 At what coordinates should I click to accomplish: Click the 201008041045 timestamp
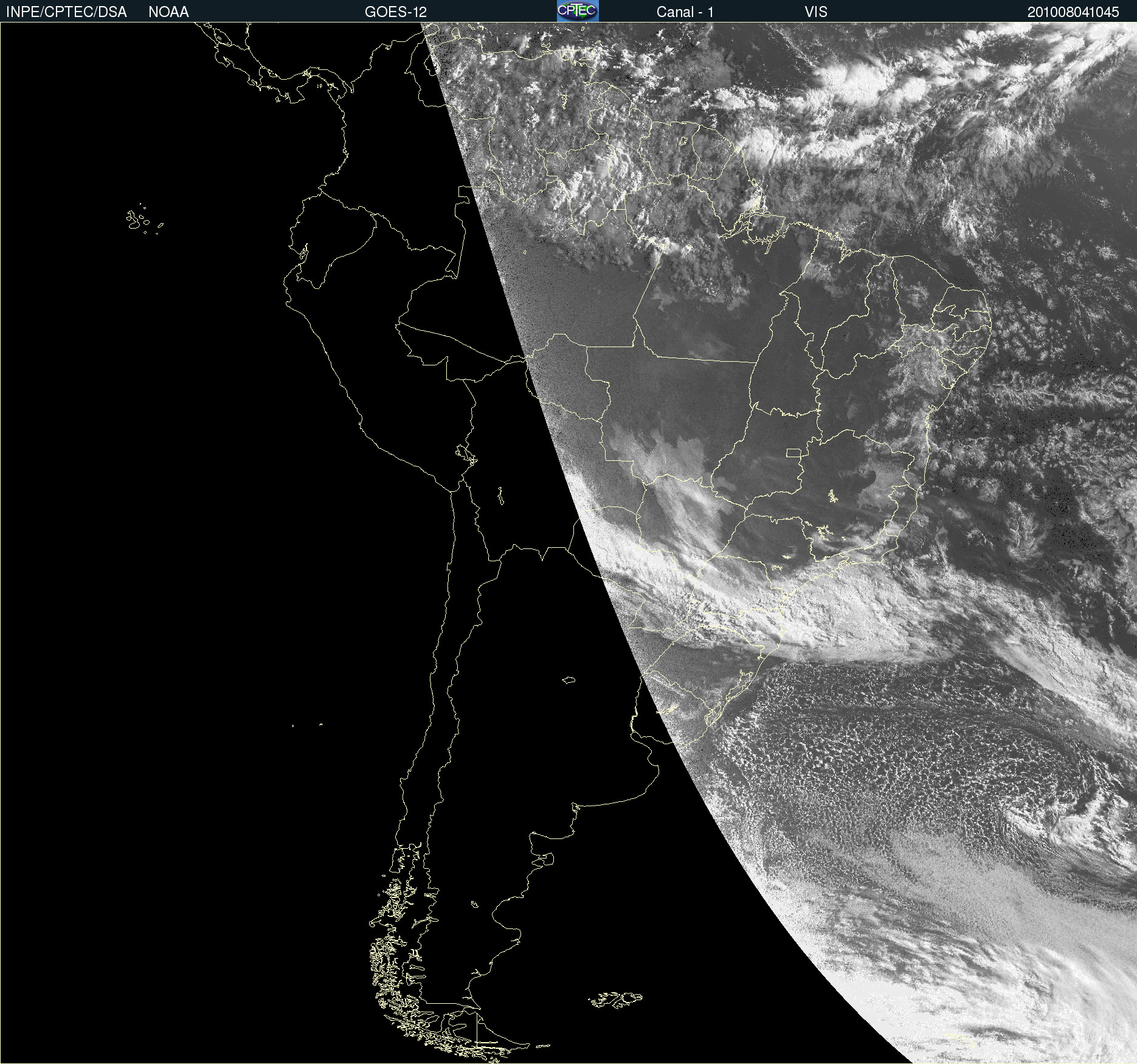1073,12
